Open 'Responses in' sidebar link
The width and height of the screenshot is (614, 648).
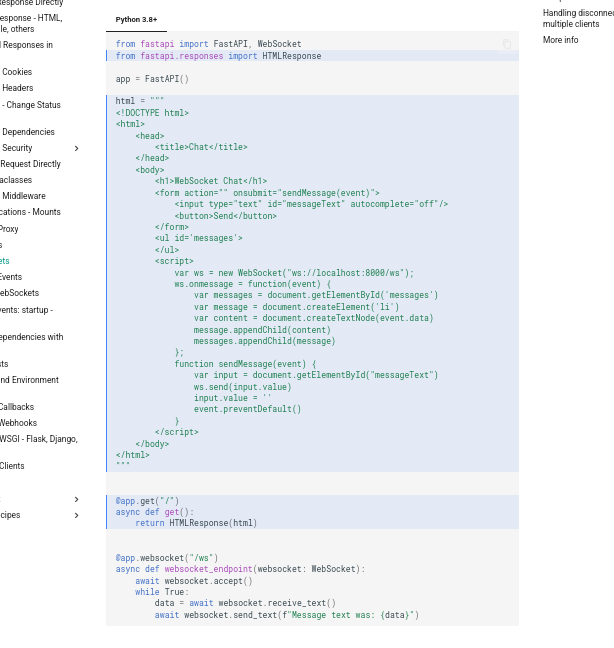tap(26, 45)
